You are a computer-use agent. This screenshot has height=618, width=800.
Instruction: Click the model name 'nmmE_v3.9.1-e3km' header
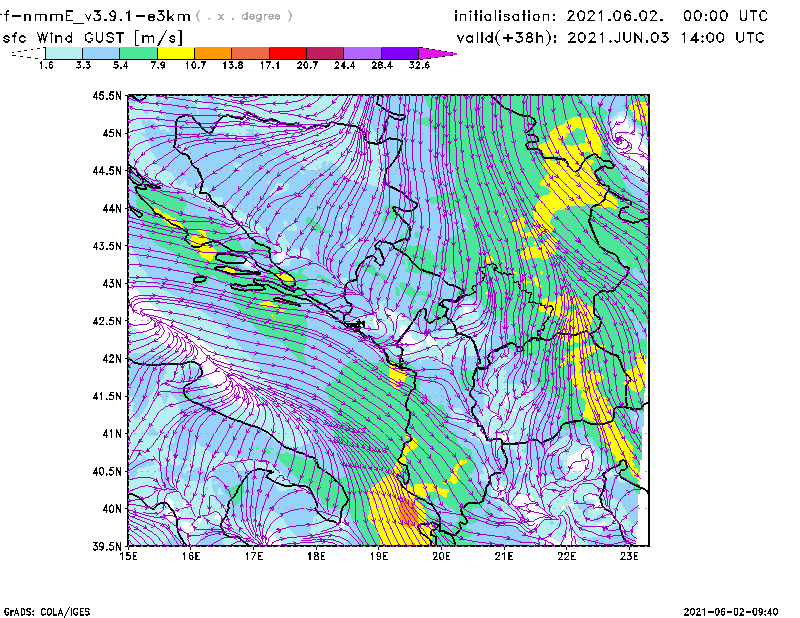pyautogui.click(x=106, y=16)
